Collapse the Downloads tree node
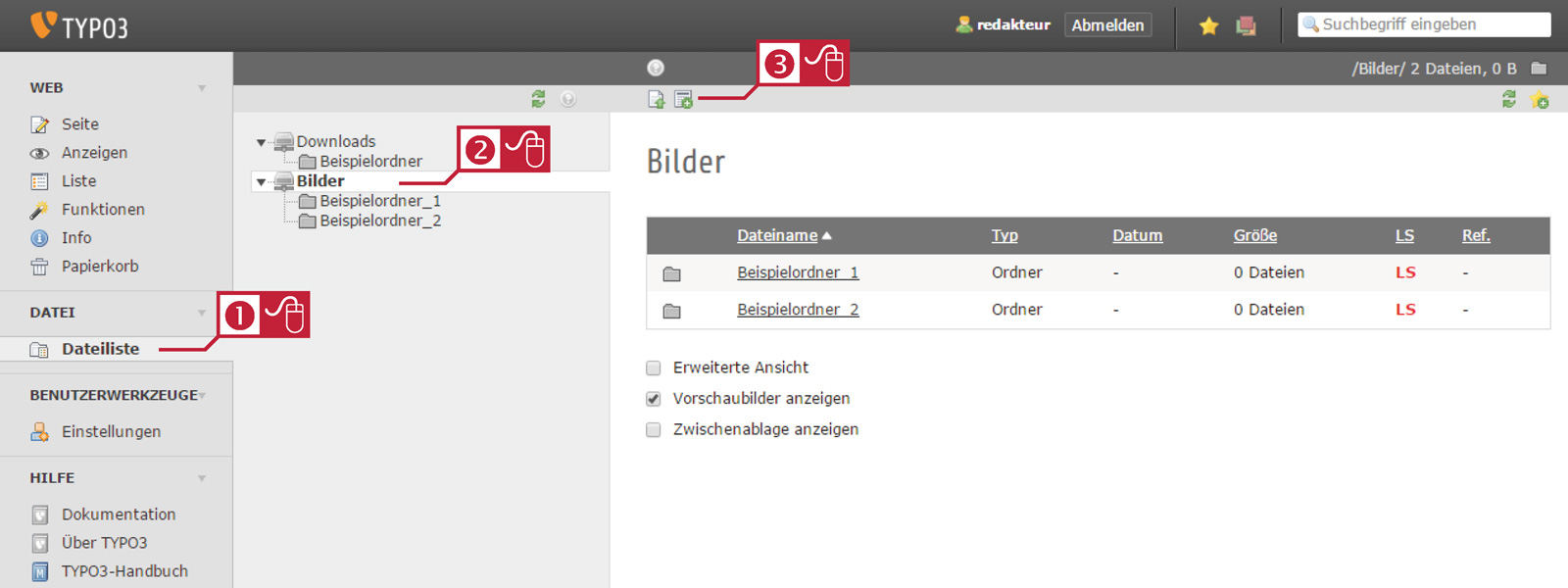Image resolution: width=1568 pixels, height=588 pixels. (x=261, y=143)
